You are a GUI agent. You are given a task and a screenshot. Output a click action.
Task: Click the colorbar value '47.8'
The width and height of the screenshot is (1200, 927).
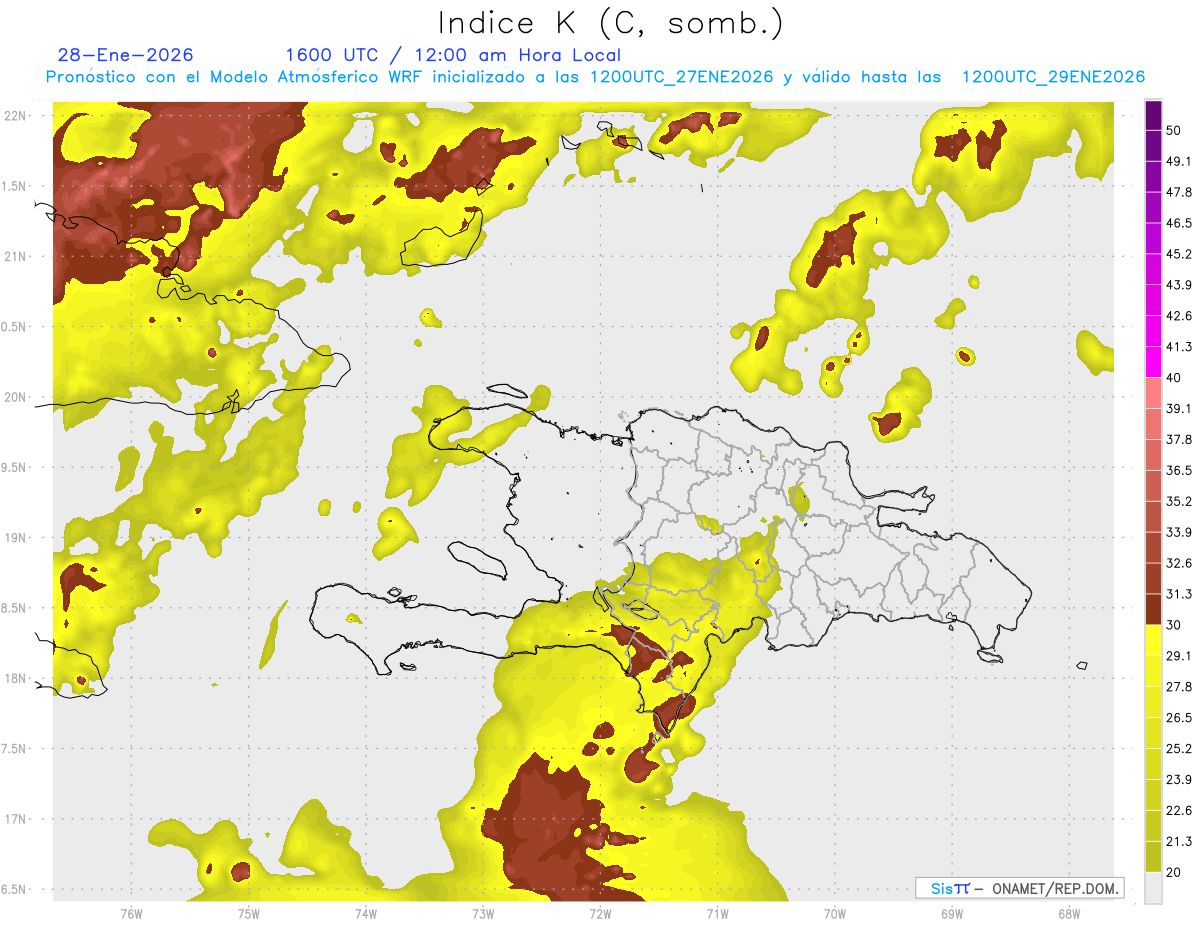click(1179, 192)
